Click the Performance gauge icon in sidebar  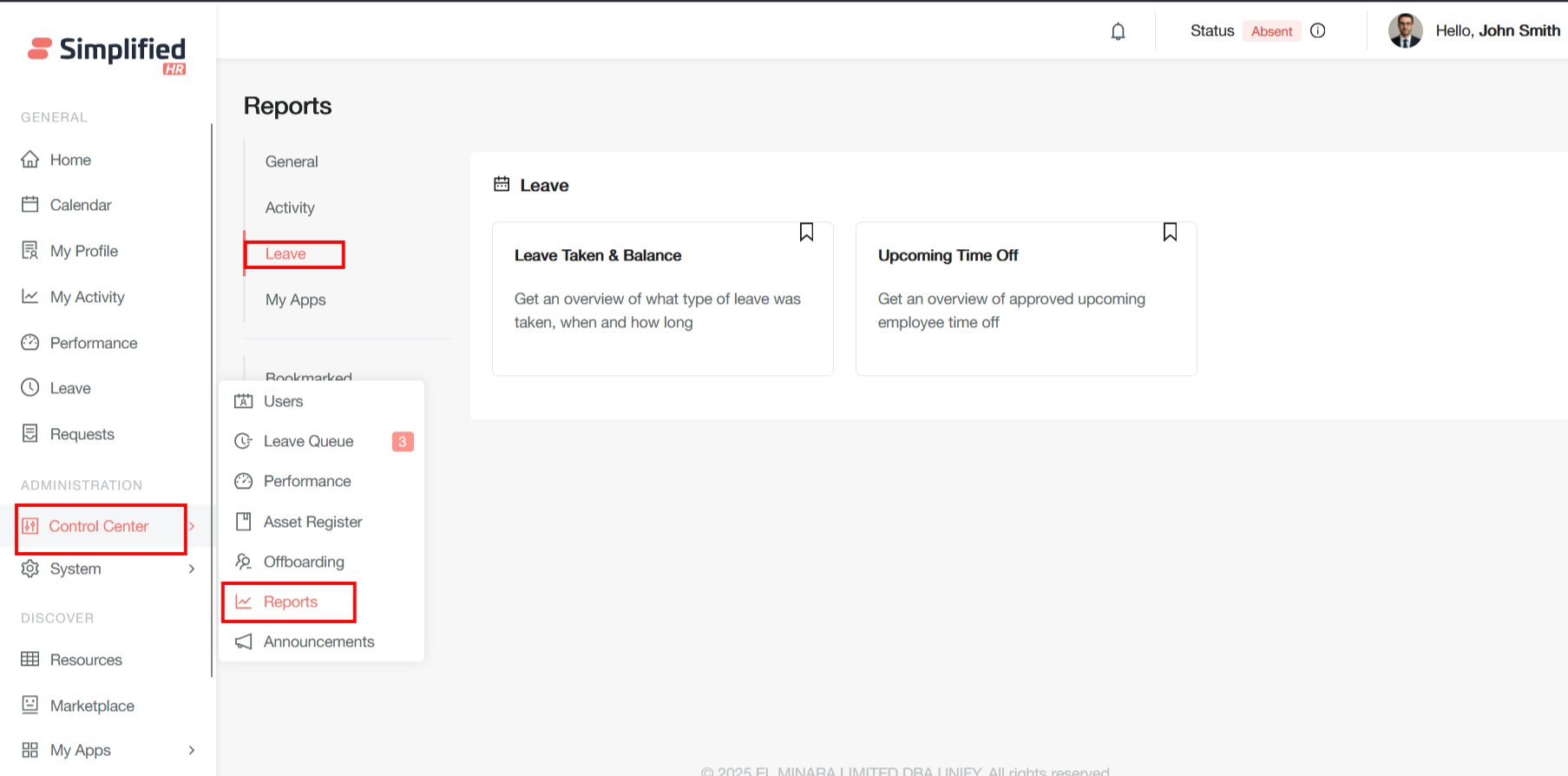[30, 343]
